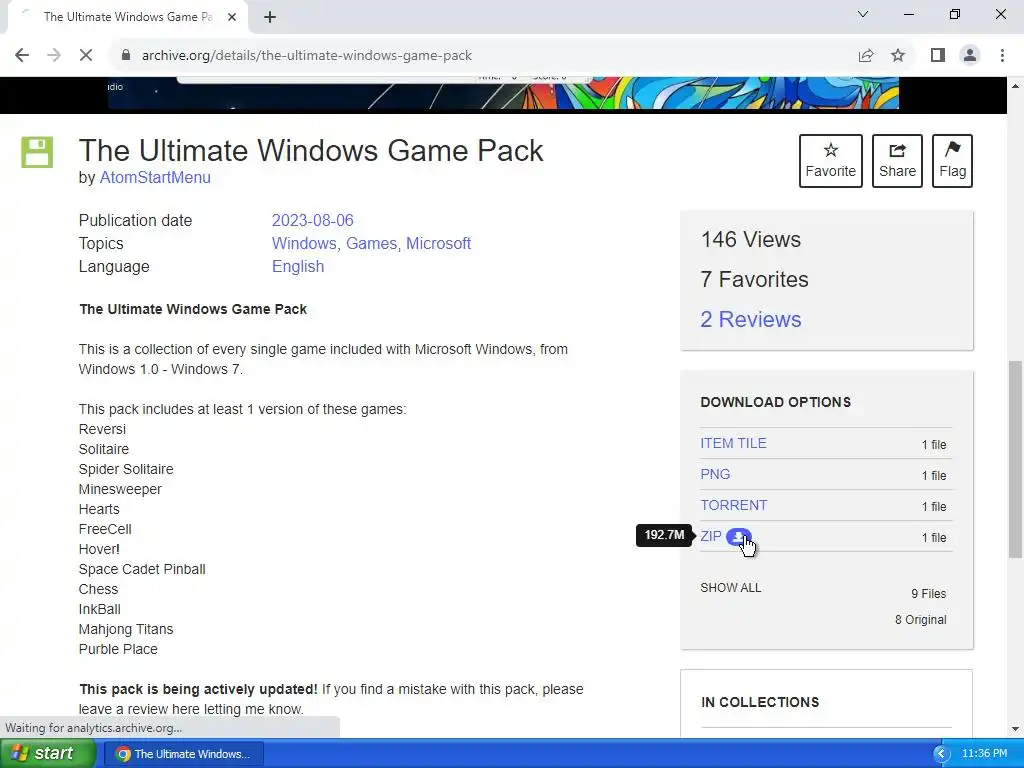Select Chrome taskbar button
Screen dimensions: 1024x768
pos(184,754)
